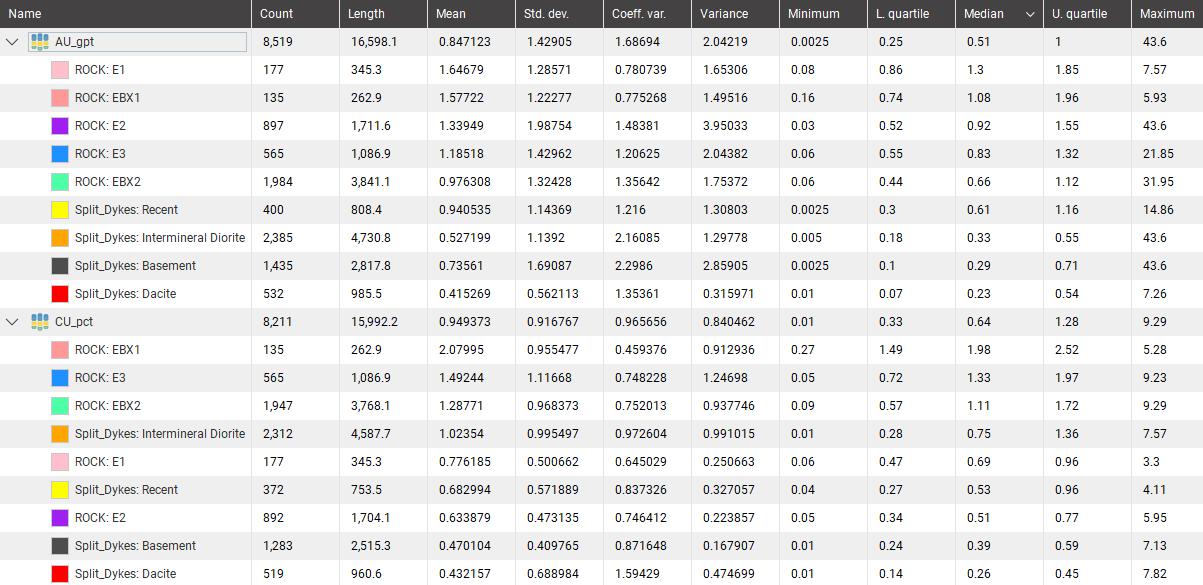The height and width of the screenshot is (585, 1203).
Task: Click the AU_gpt dataset icon
Action: click(40, 42)
